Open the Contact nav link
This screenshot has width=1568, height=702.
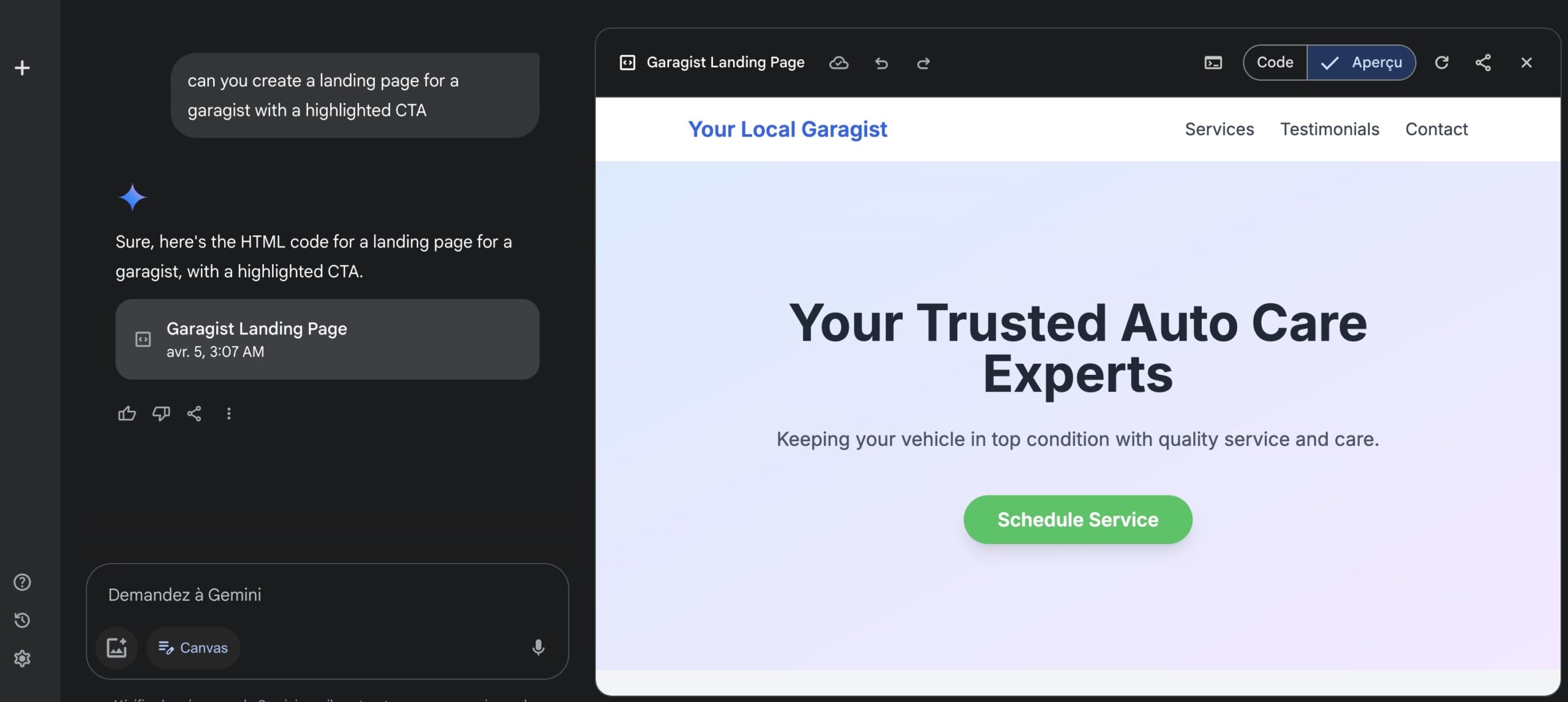point(1436,129)
